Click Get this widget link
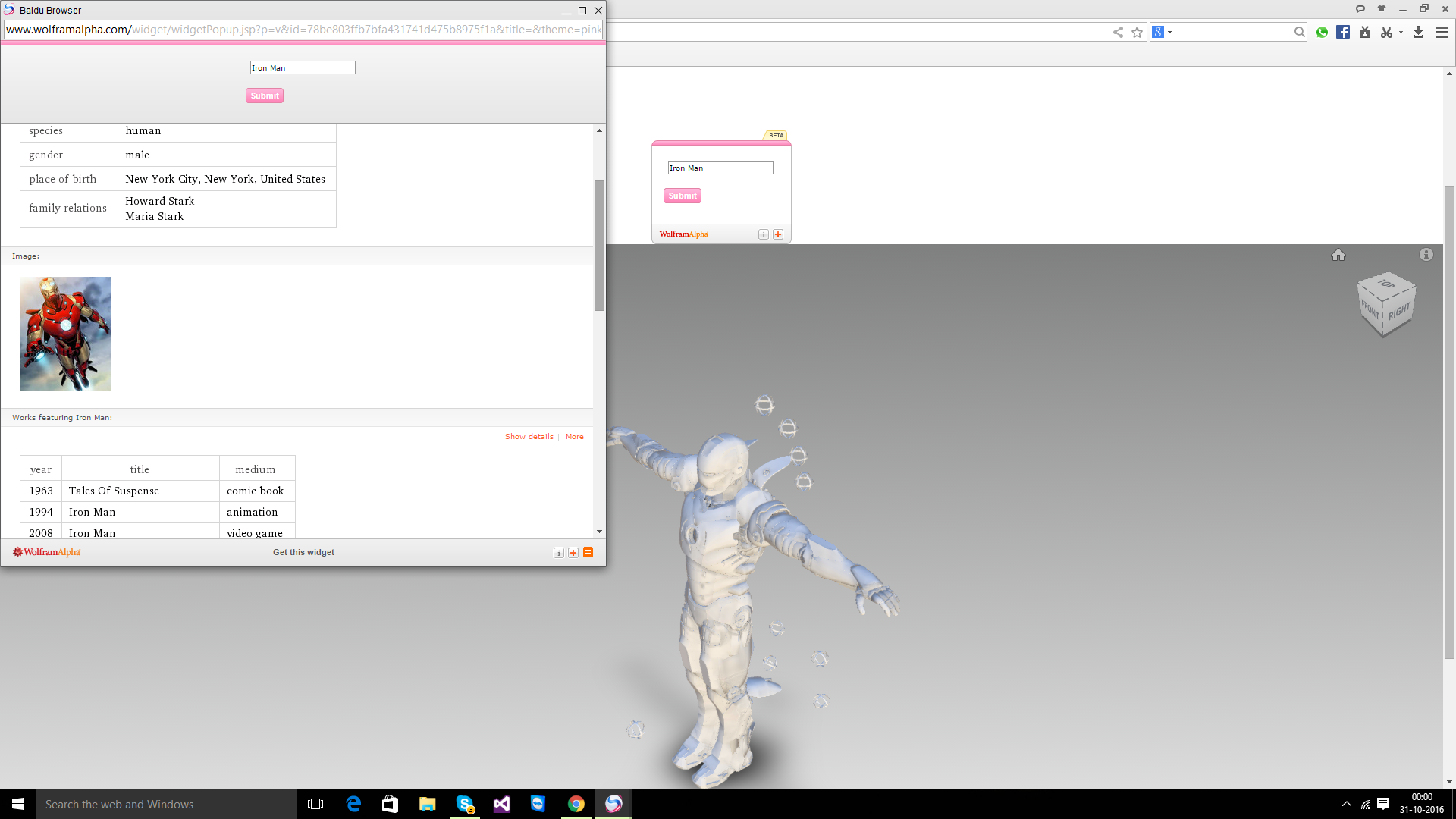This screenshot has height=819, width=1456. click(303, 552)
